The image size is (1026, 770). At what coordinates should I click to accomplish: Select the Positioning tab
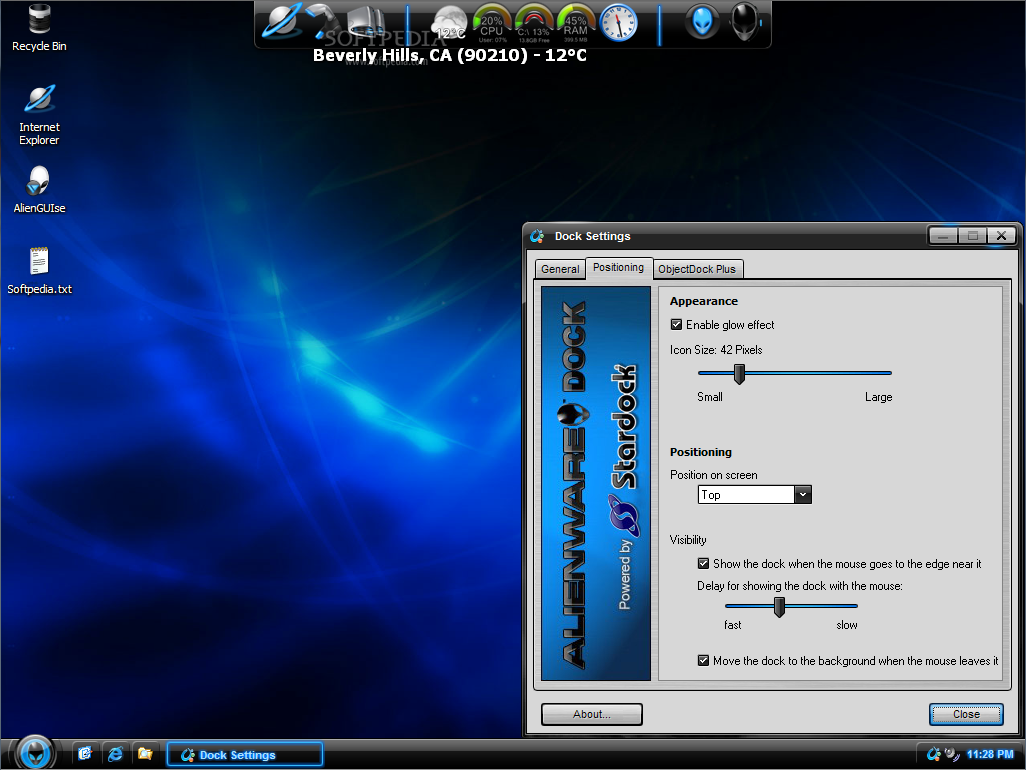pos(618,268)
